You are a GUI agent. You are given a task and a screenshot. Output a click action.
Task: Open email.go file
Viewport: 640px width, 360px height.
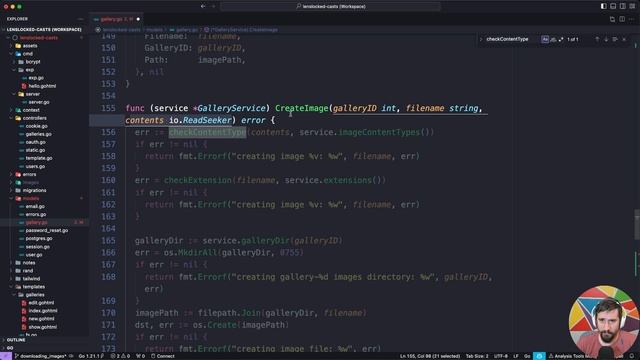35,207
